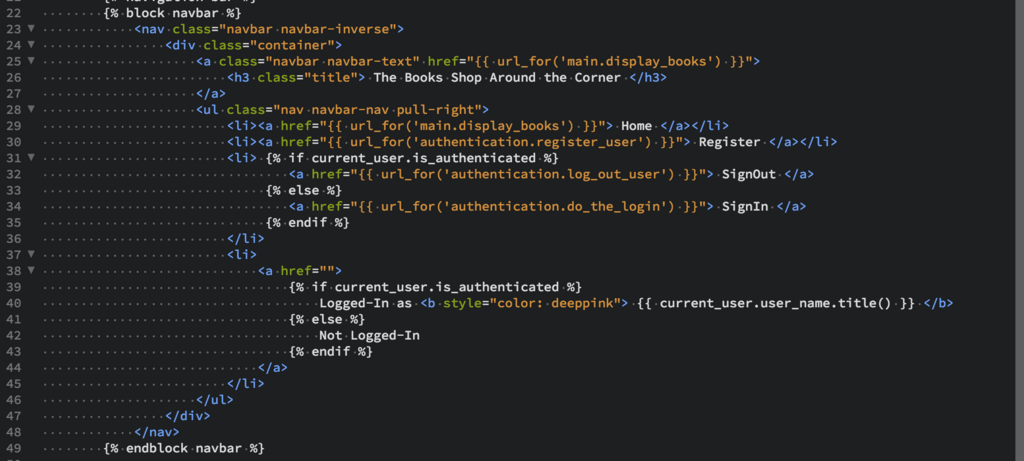
Task: Click the closing </b> tag on line 40
Action: pyautogui.click(x=939, y=303)
